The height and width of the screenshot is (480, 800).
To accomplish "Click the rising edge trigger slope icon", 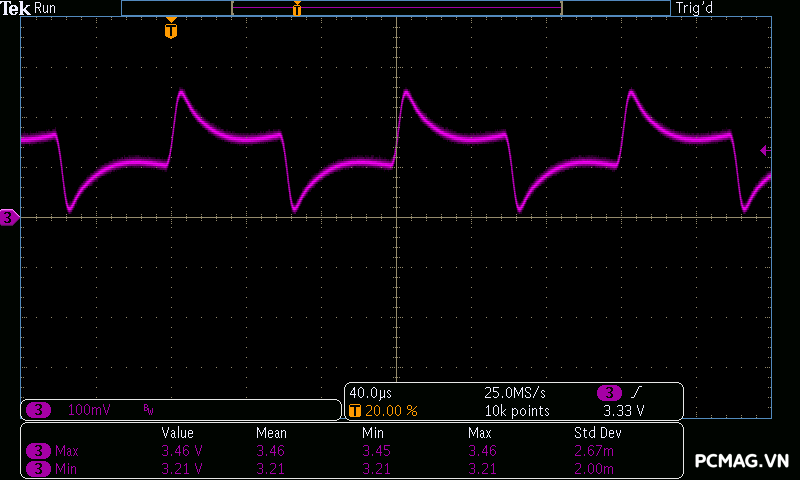I will pos(637,393).
